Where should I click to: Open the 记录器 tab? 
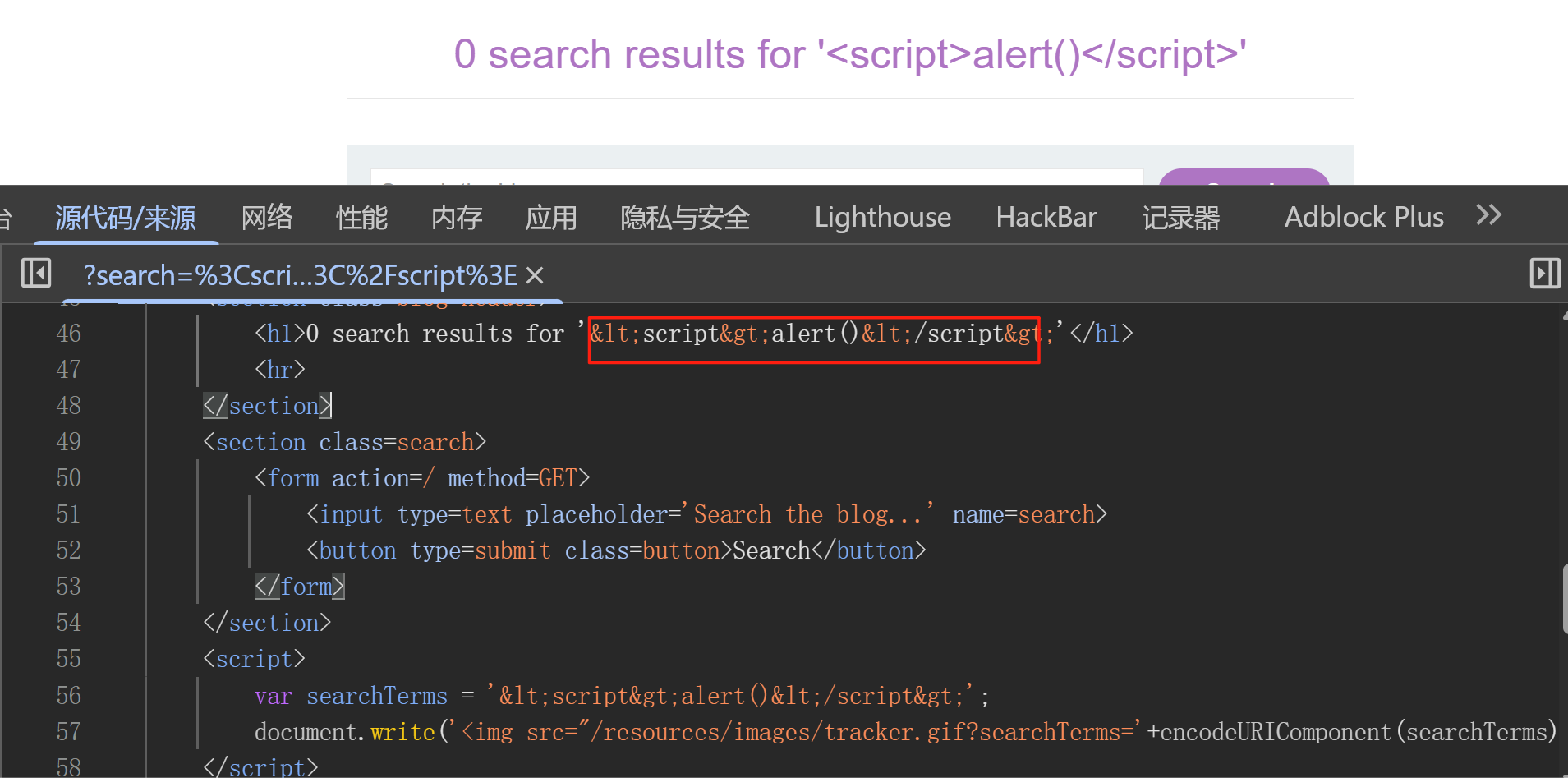tap(1181, 217)
